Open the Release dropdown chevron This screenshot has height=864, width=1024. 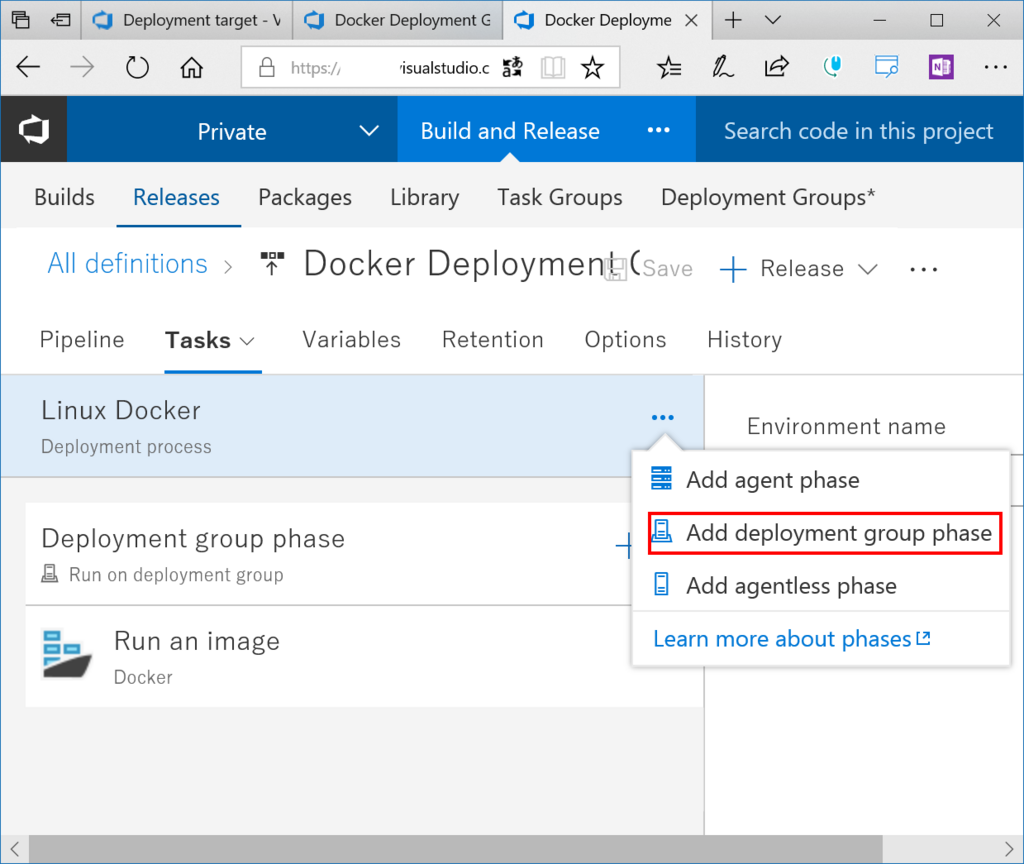tap(868, 269)
